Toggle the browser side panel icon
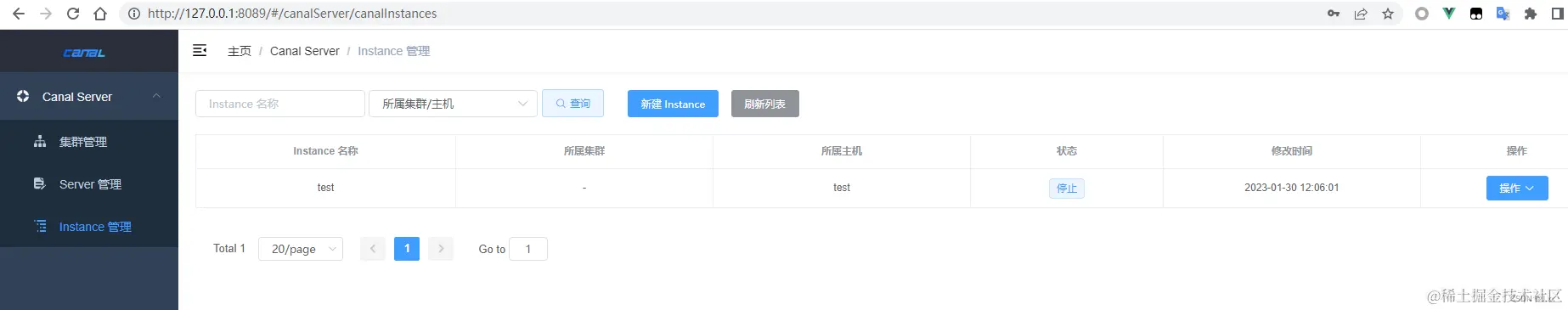This screenshot has width=1568, height=310. [1558, 14]
